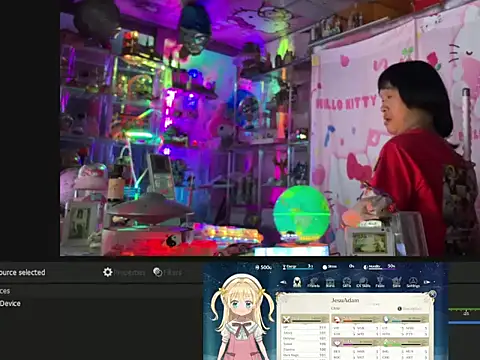The image size is (480, 360).
Task: Click the Energy bar in the top status
Action: (x=298, y=267)
